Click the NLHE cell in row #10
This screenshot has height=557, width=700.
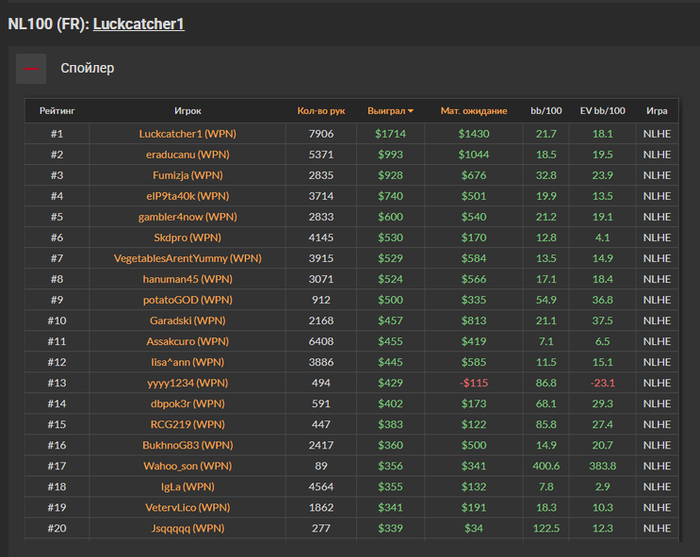coord(657,320)
